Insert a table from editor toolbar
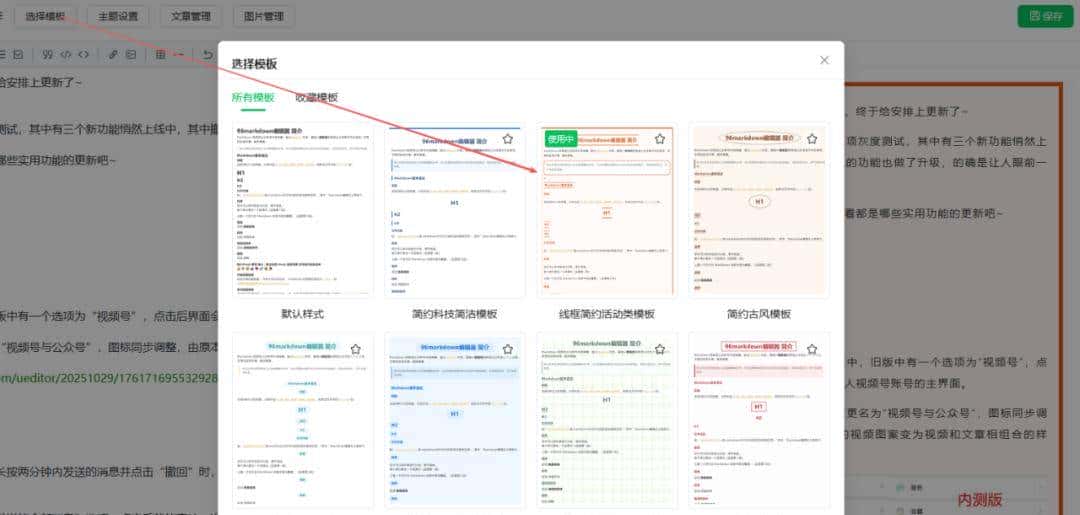 (160, 54)
